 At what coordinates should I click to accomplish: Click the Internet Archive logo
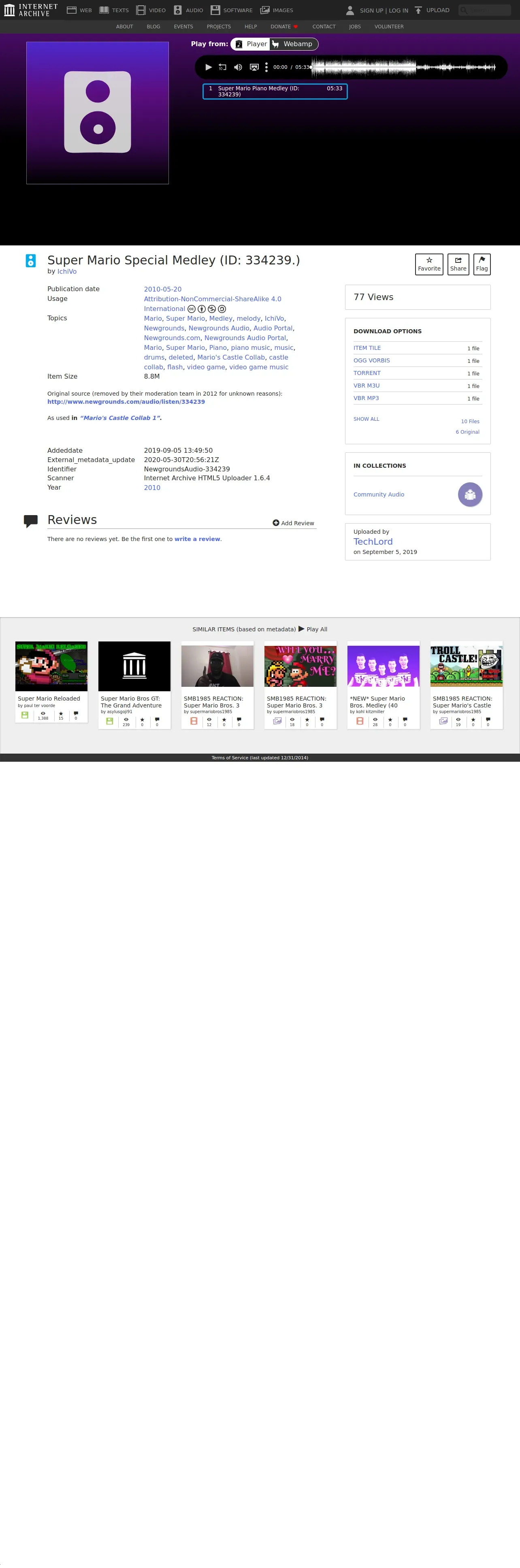[x=30, y=10]
